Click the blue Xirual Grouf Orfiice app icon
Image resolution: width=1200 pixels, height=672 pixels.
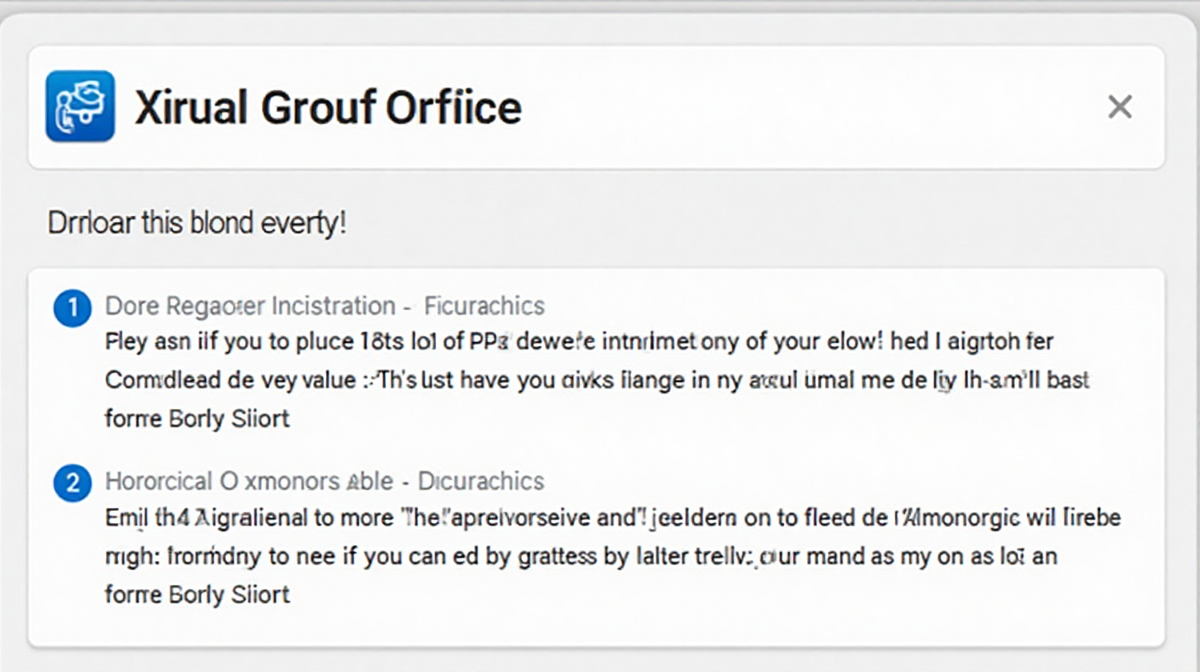point(80,106)
